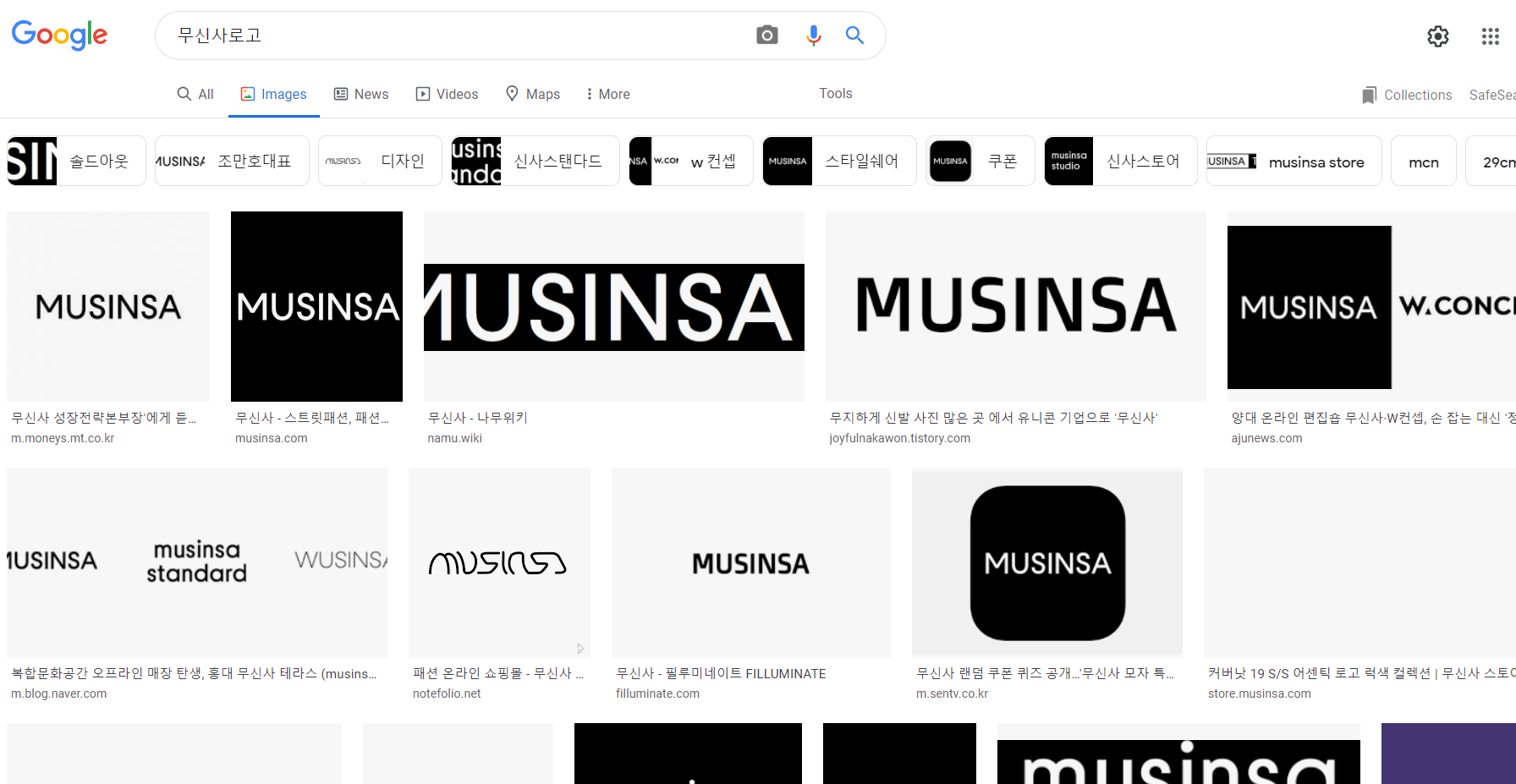
Task: Open quick settings gear icon
Action: point(1438,36)
